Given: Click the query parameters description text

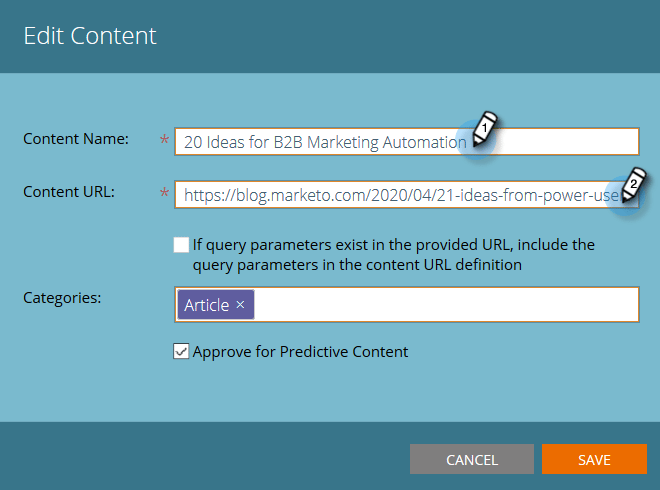Looking at the screenshot, I should click(400, 254).
